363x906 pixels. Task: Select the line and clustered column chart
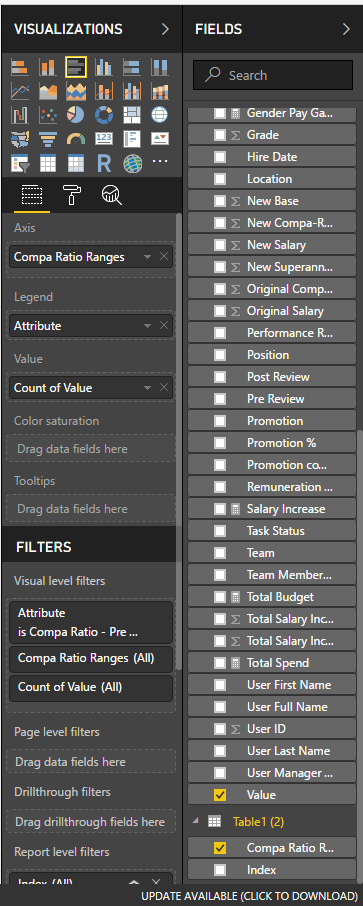(132, 91)
